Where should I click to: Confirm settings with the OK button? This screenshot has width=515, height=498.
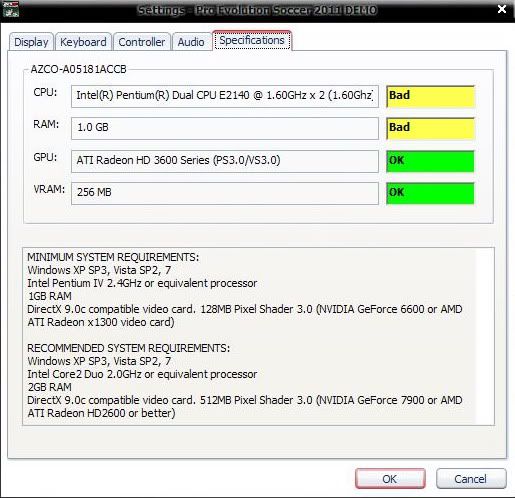pos(390,479)
